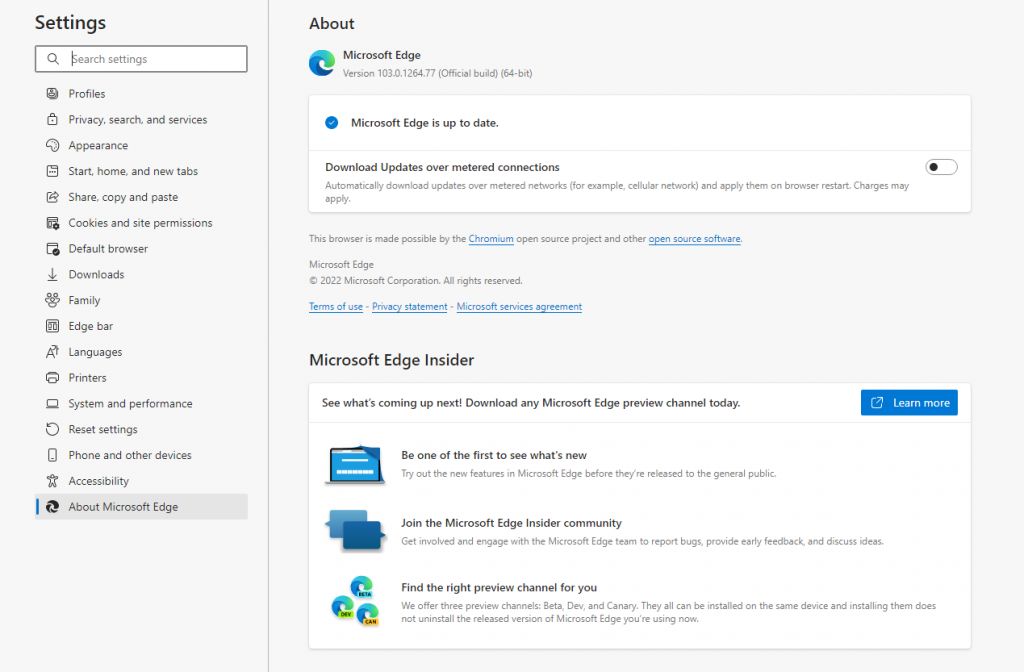Open the Chromium link
The width and height of the screenshot is (1024, 672).
(x=491, y=239)
